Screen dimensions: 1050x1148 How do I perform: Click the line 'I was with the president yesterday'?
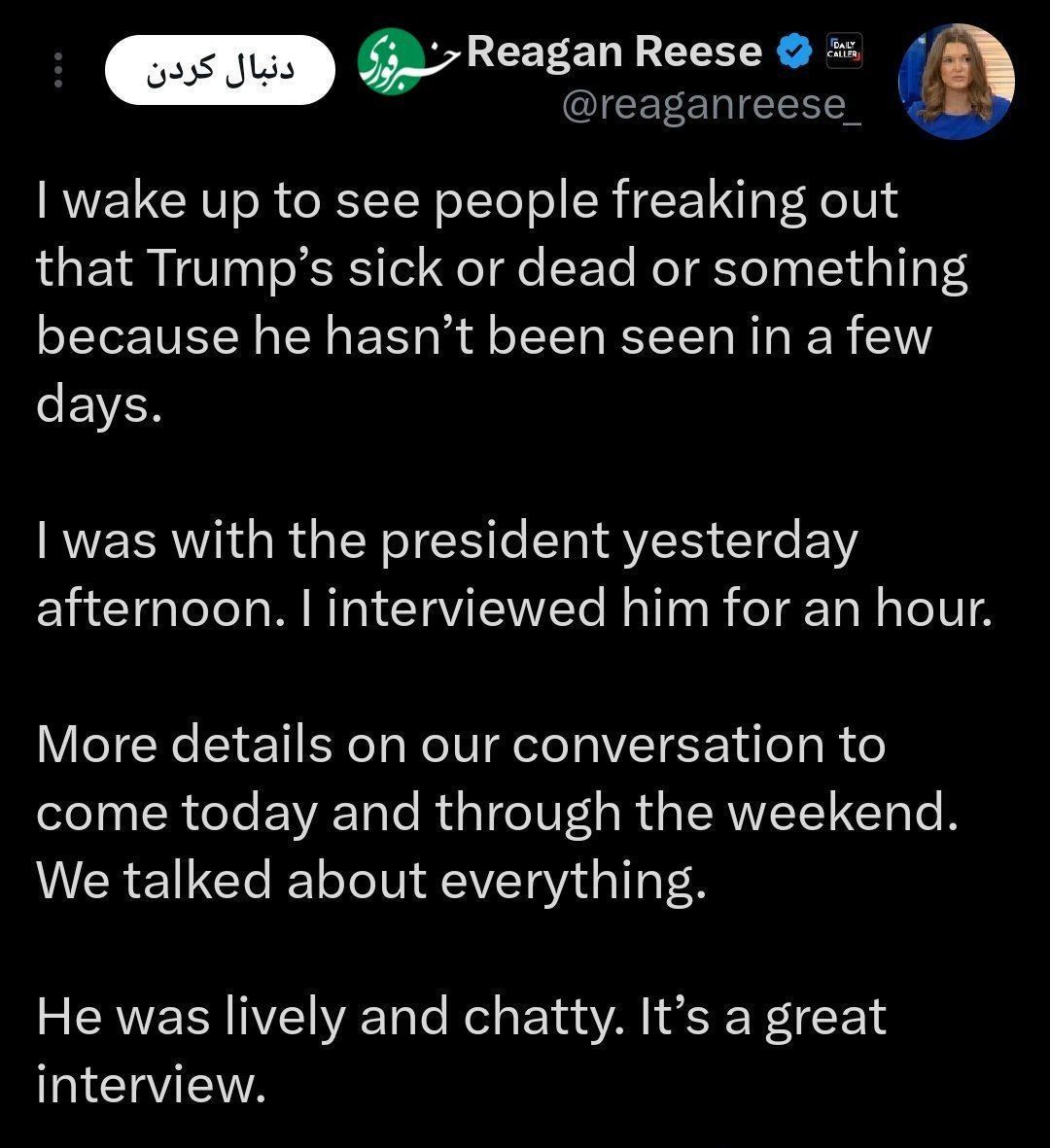point(446,541)
